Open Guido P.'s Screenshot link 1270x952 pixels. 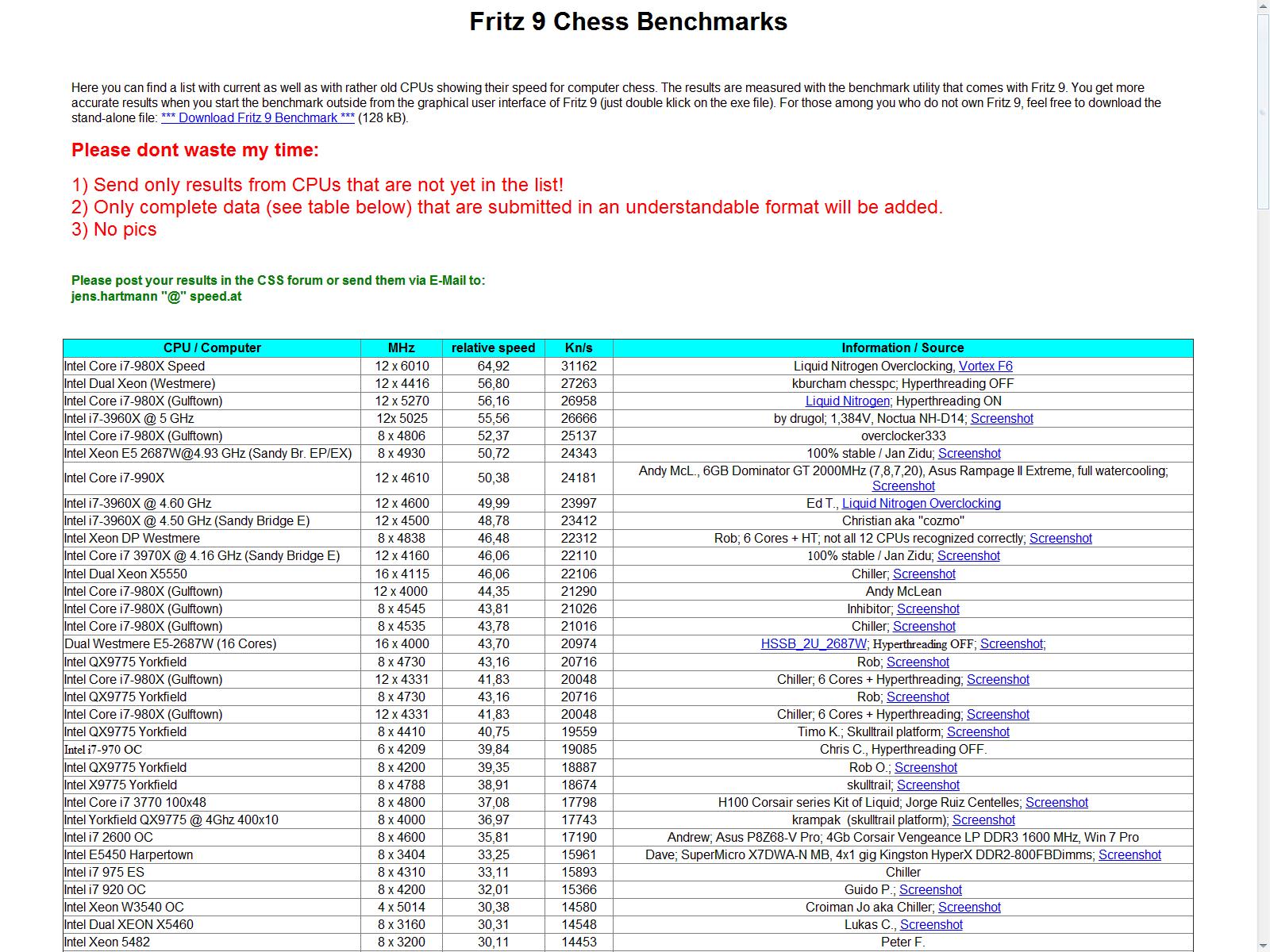(x=930, y=890)
